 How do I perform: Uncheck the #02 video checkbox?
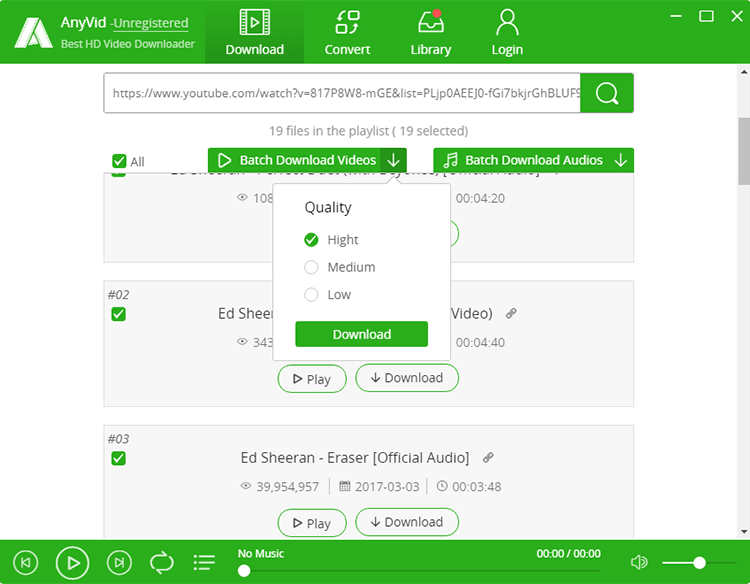[x=119, y=314]
